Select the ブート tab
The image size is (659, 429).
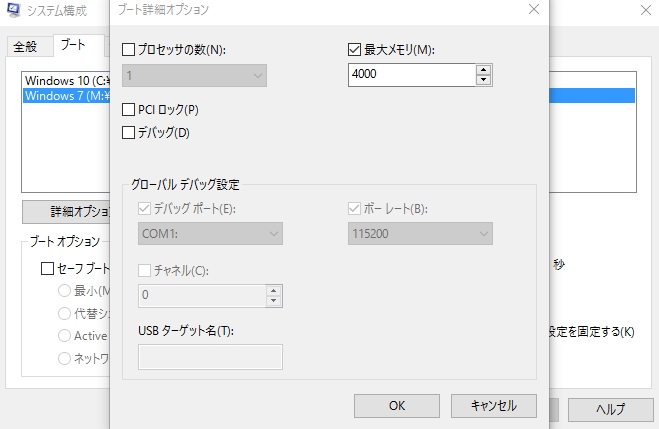pyautogui.click(x=73, y=45)
